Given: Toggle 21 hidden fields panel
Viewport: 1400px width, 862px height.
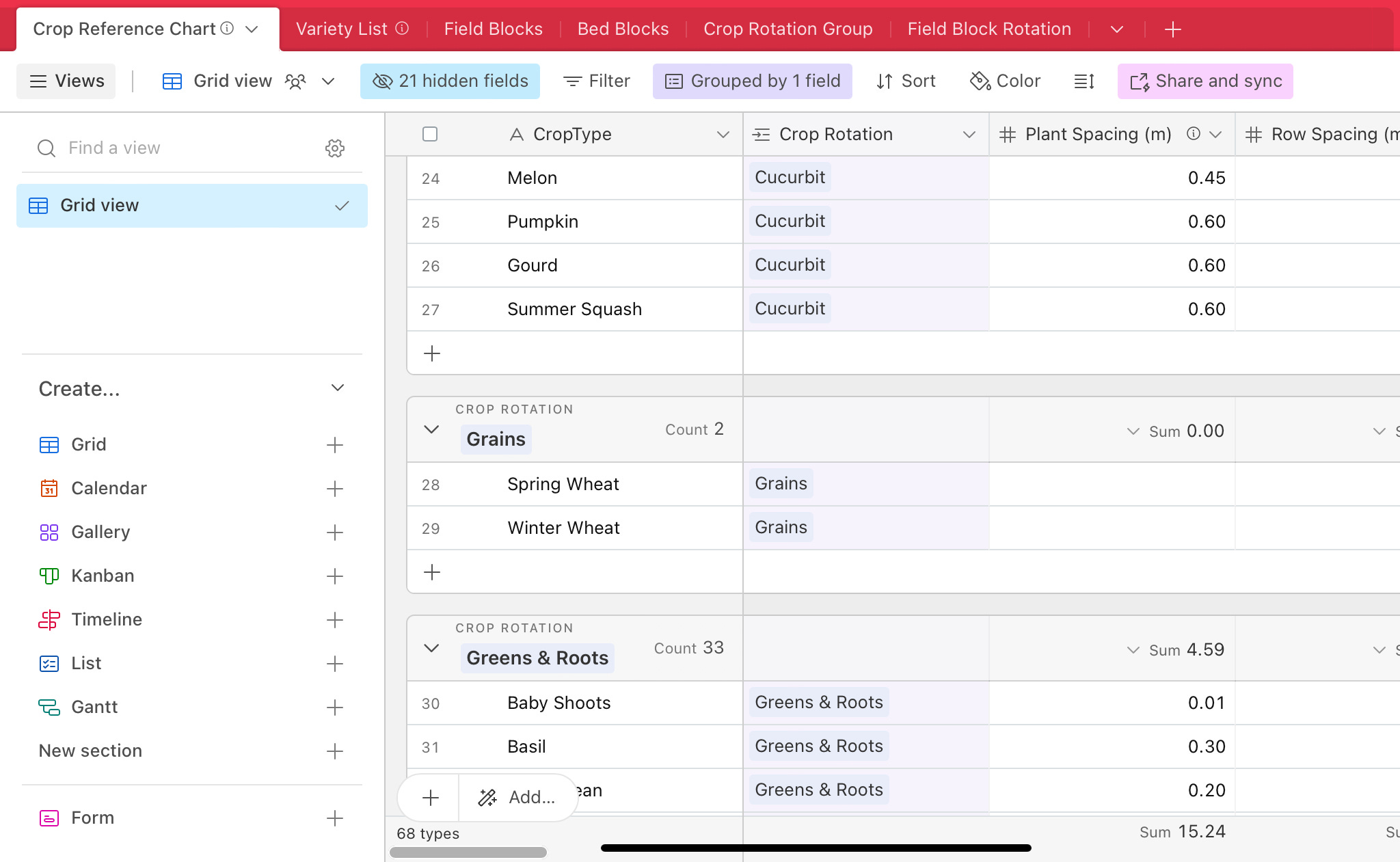Looking at the screenshot, I should pyautogui.click(x=450, y=81).
